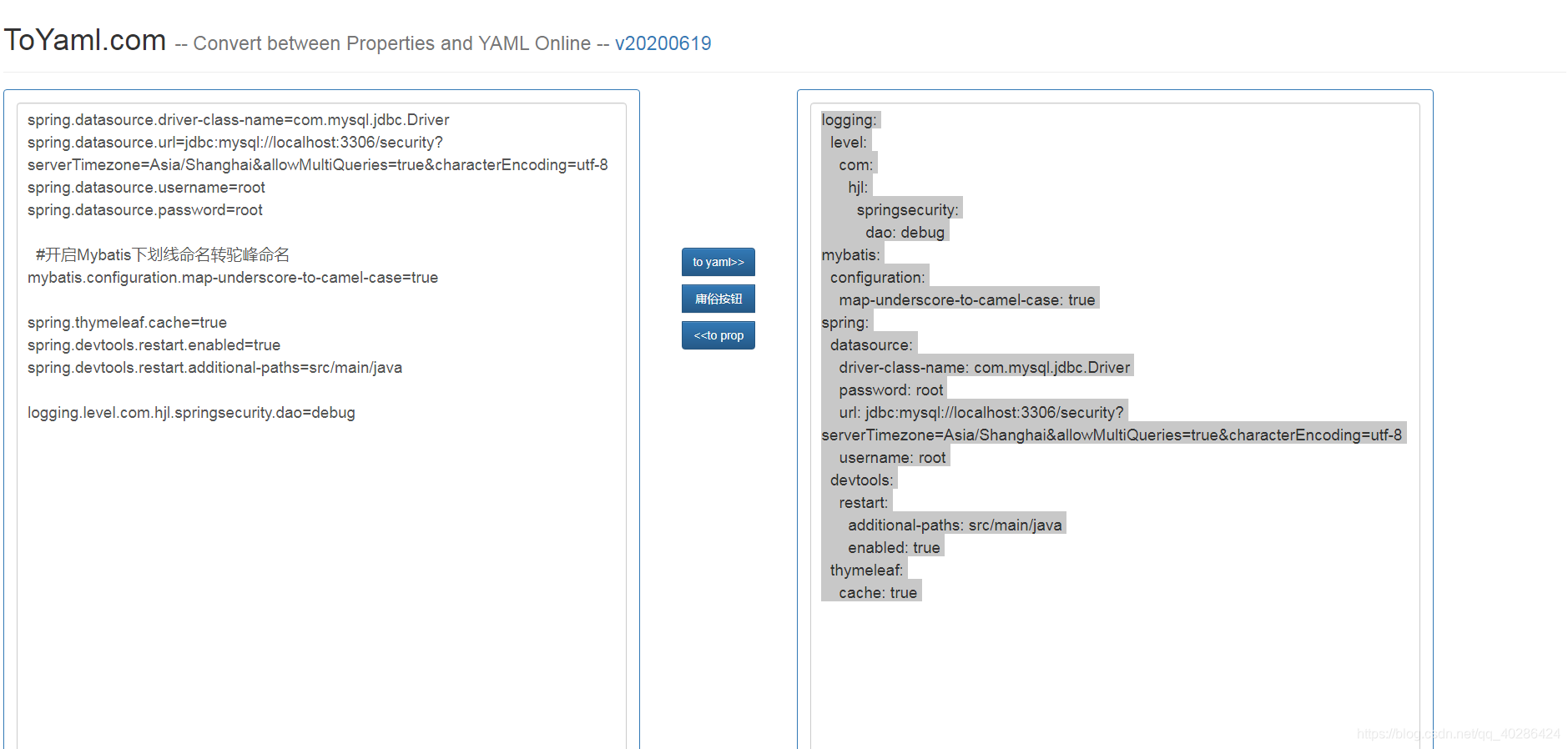
Task: Click the line 'spring.datasource.driver-class-name=com.mysql.jdbc.Driver'
Action: (x=239, y=120)
